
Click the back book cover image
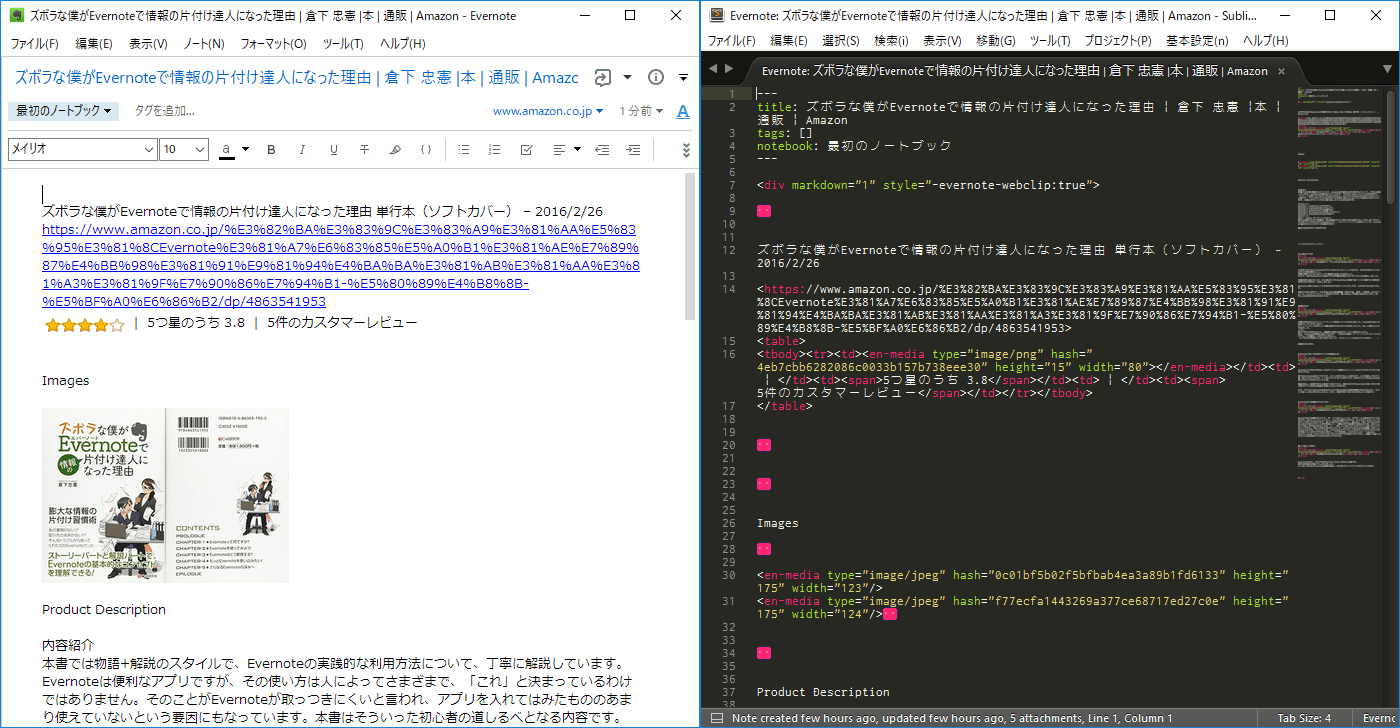[228, 495]
